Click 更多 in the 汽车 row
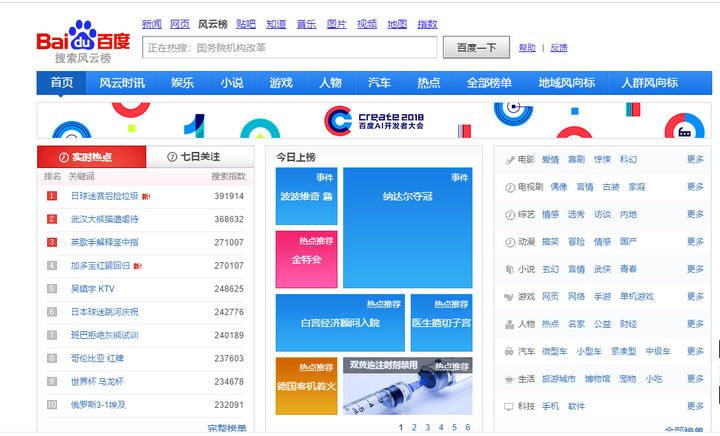The width and height of the screenshot is (720, 436). click(695, 351)
